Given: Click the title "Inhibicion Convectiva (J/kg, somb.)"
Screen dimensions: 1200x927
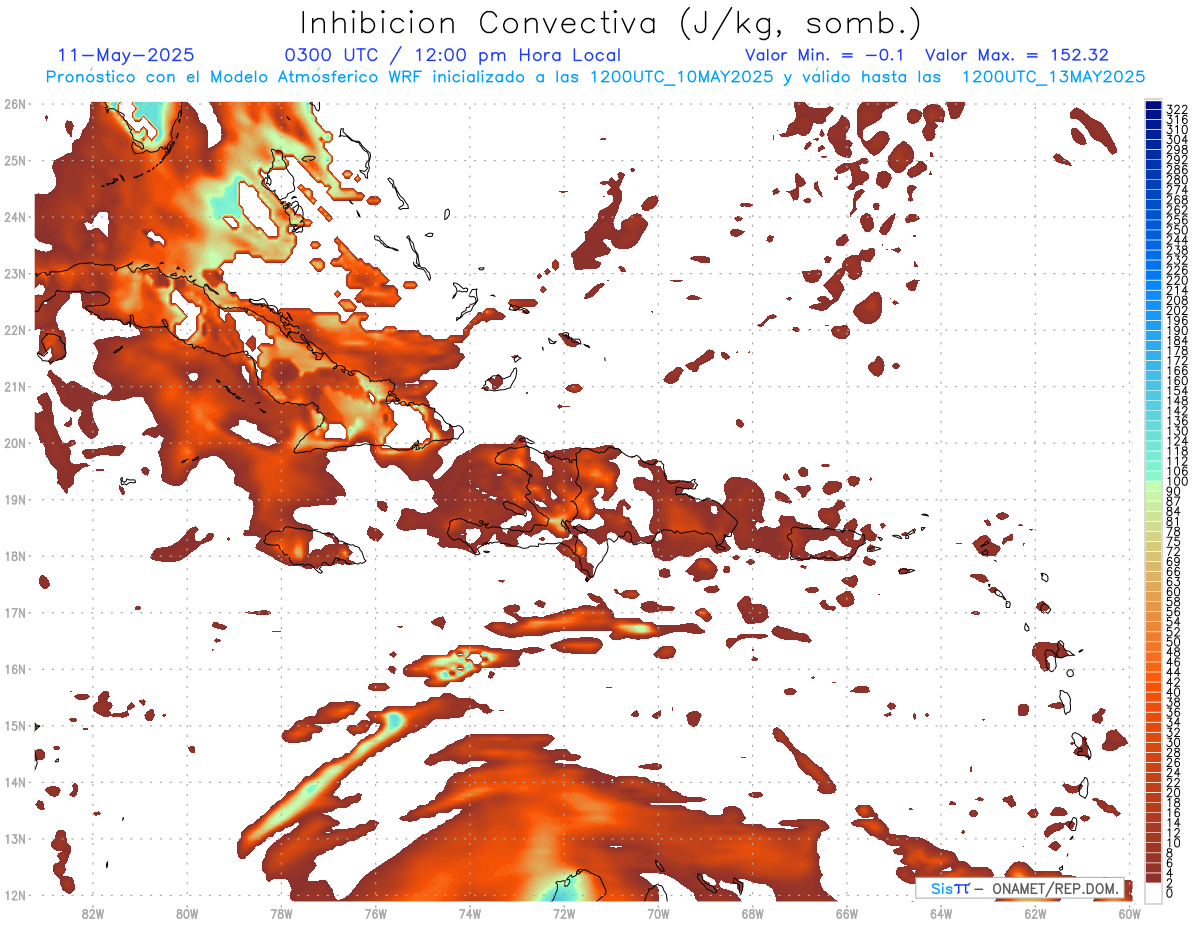Looking at the screenshot, I should [610, 24].
